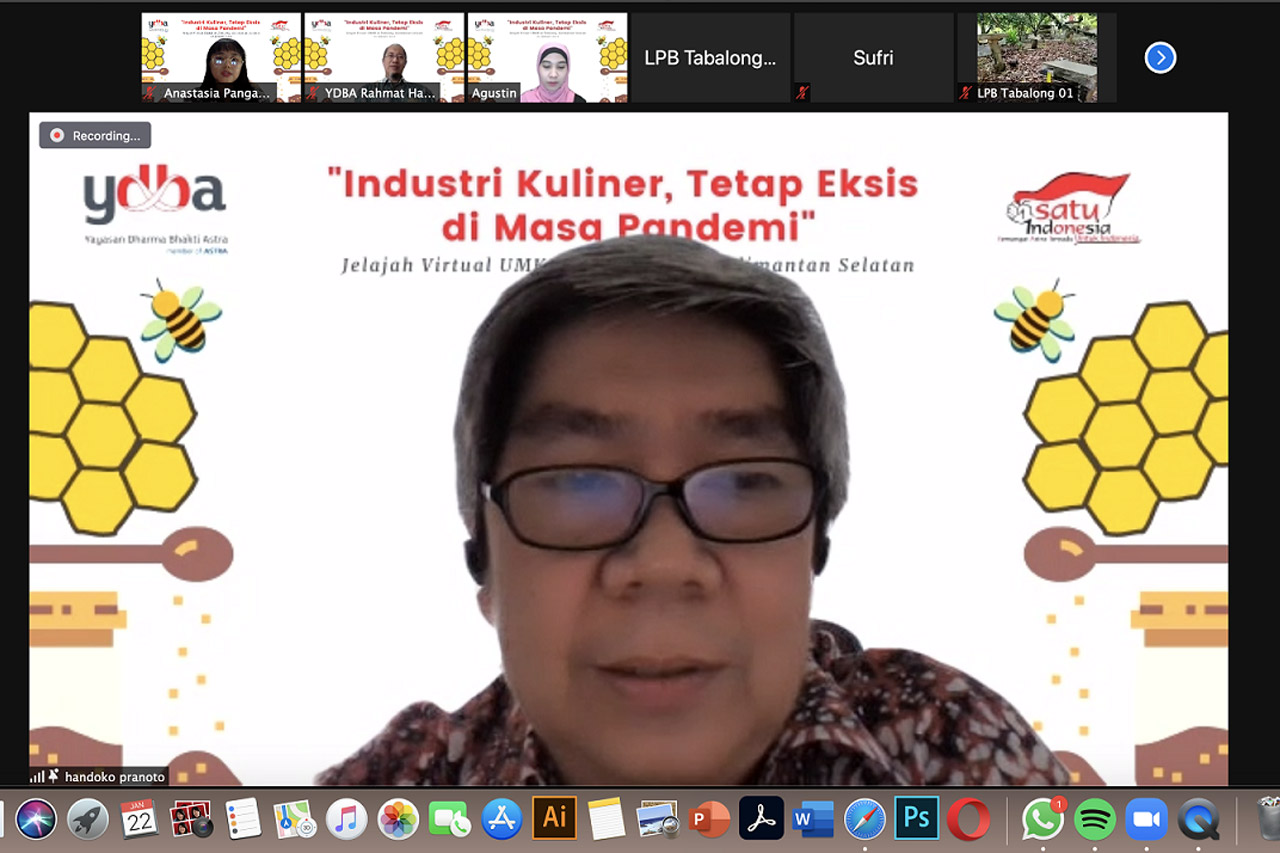The width and height of the screenshot is (1280, 853).
Task: Launch Photo Booth from the Dock
Action: 191,820
